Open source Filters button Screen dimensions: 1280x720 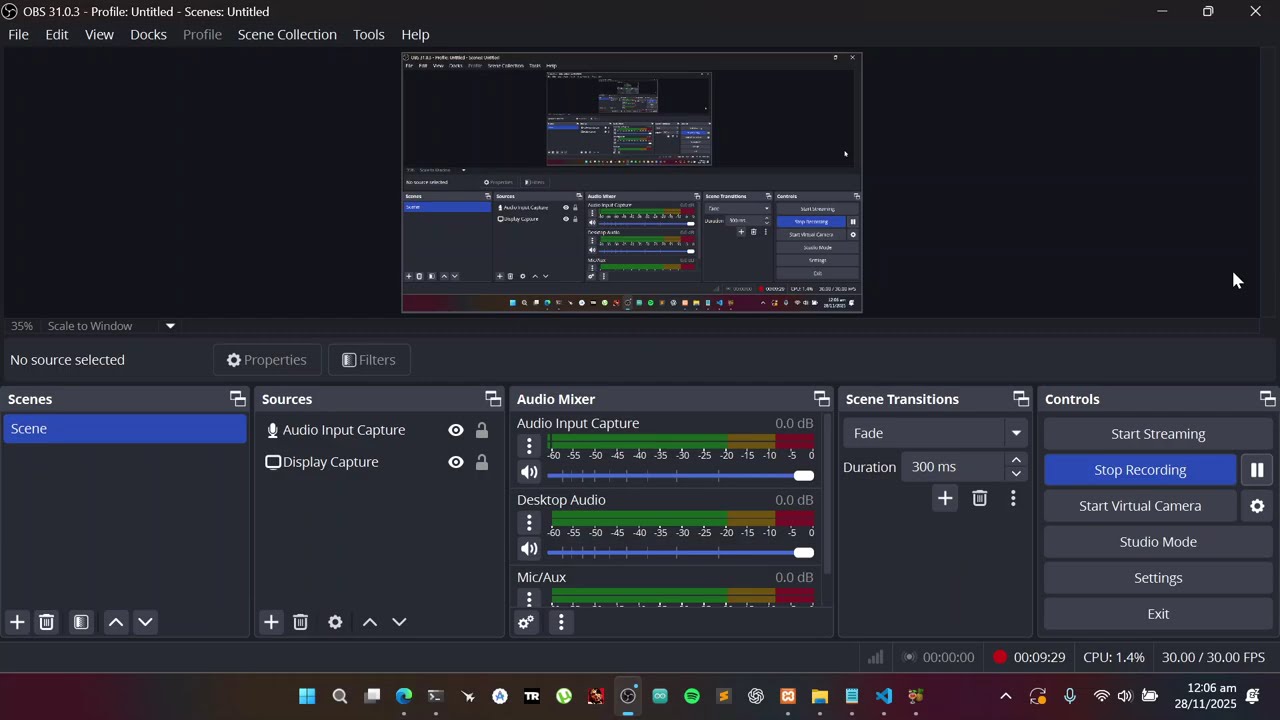(x=369, y=360)
